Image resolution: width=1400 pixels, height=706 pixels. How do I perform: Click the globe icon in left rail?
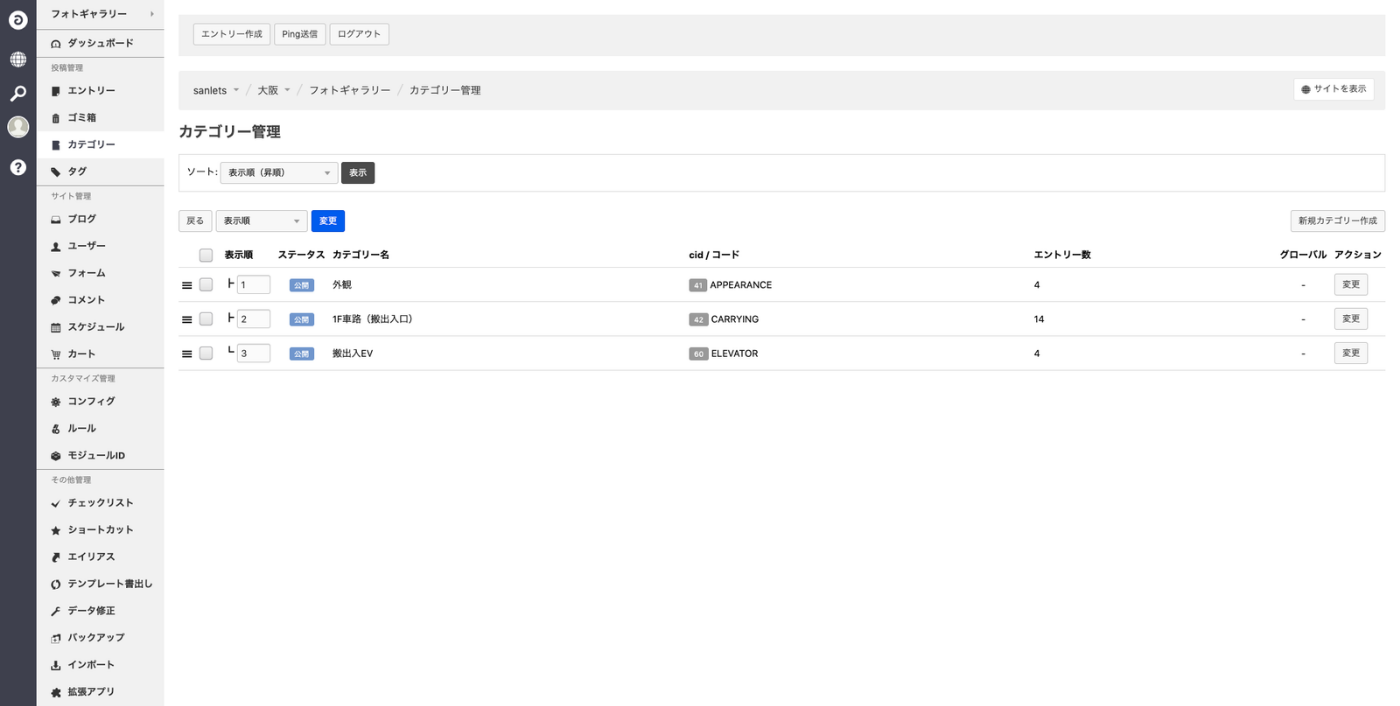[18, 59]
